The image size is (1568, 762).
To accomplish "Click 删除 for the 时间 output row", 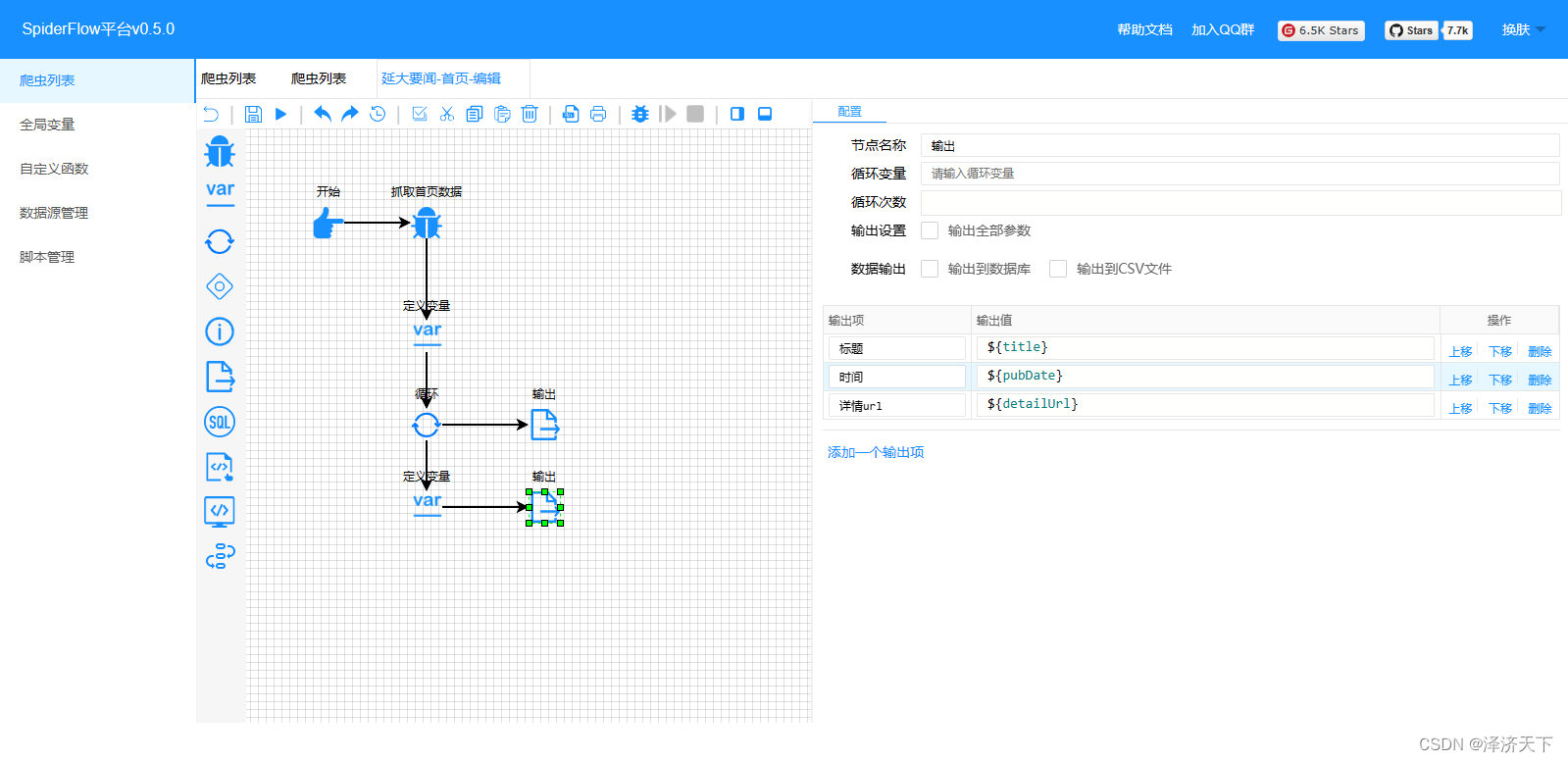I will click(x=1540, y=380).
